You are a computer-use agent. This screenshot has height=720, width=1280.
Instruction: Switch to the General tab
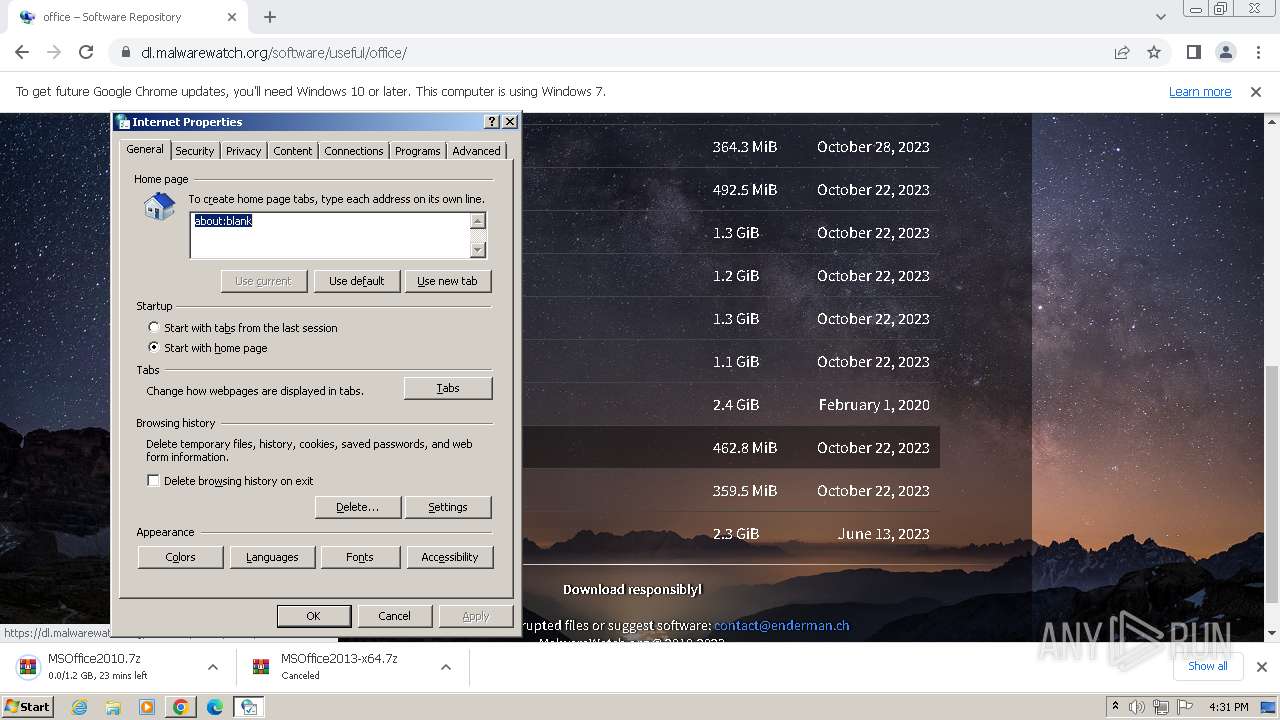145,149
